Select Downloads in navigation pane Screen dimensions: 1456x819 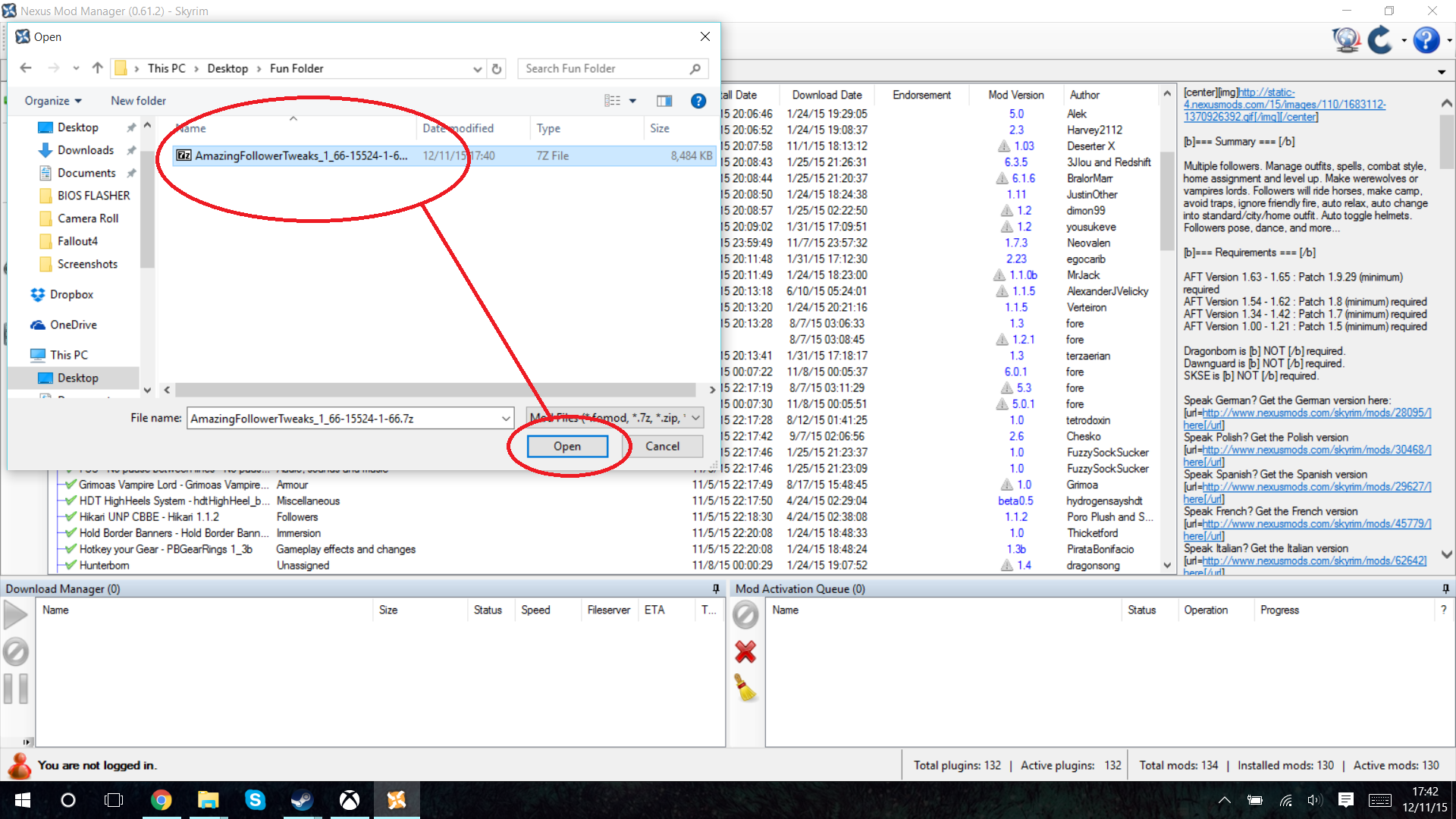click(x=85, y=150)
